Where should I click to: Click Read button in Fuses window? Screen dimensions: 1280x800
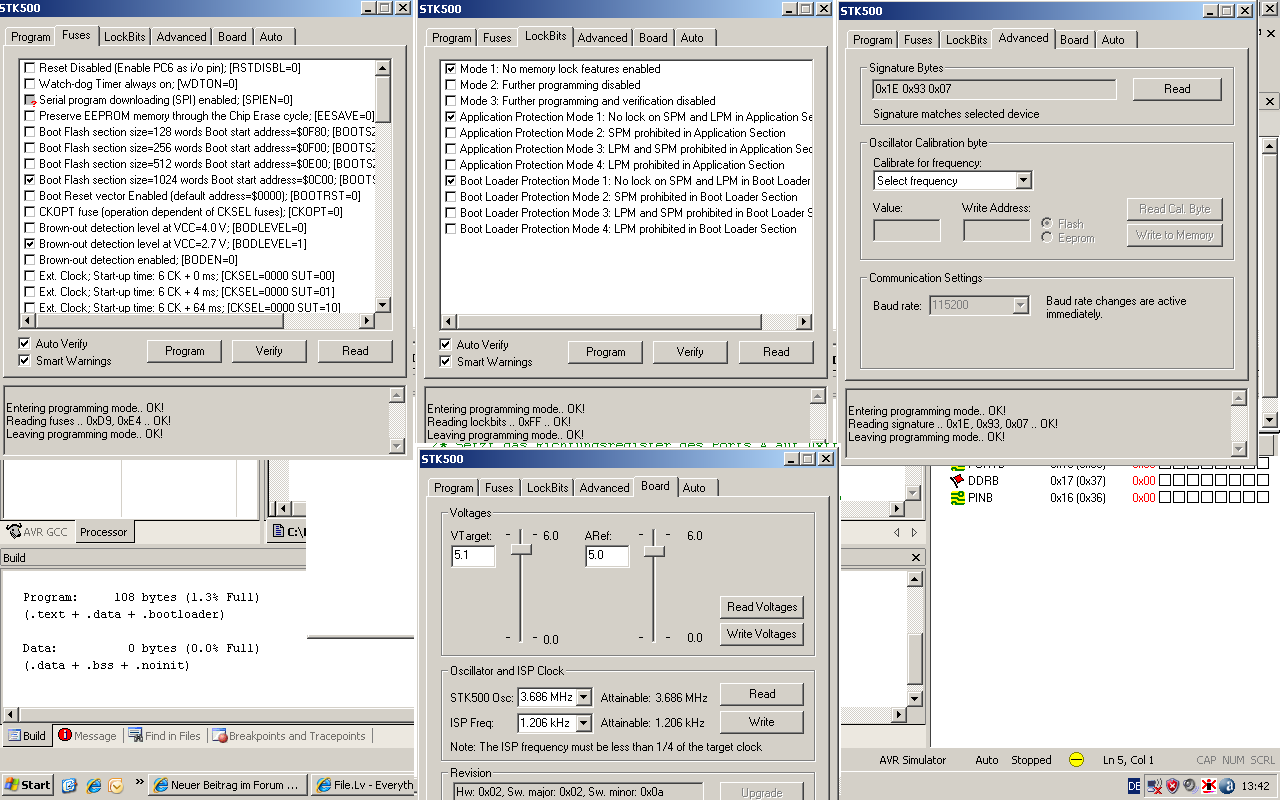tap(355, 351)
